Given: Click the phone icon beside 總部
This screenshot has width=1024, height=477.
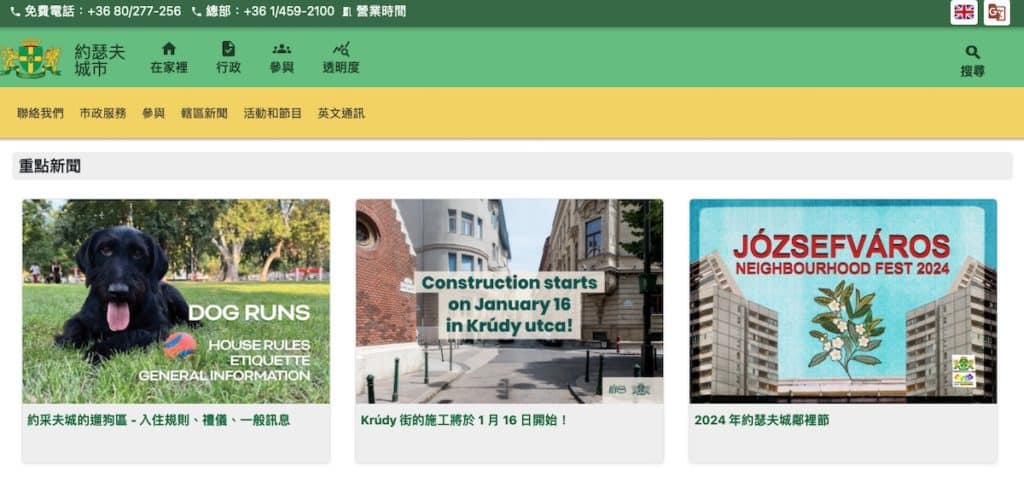Looking at the screenshot, I should coord(197,12).
